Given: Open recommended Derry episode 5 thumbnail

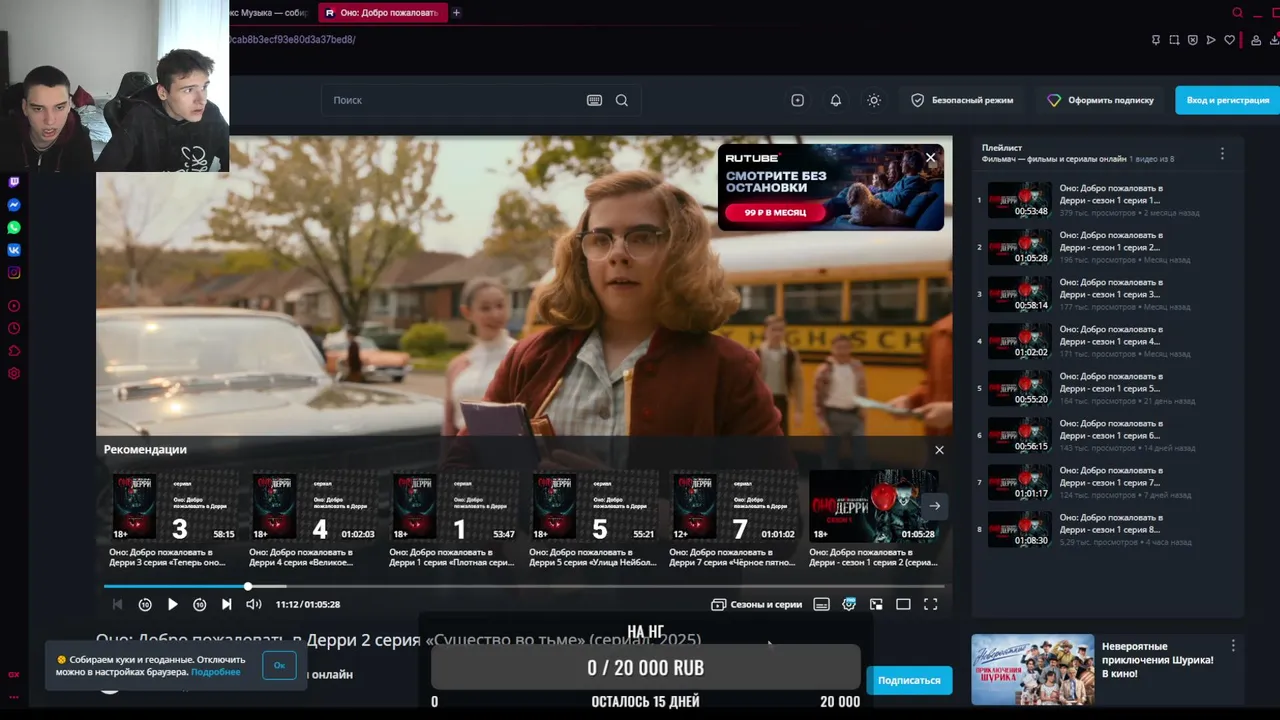Looking at the screenshot, I should 594,506.
